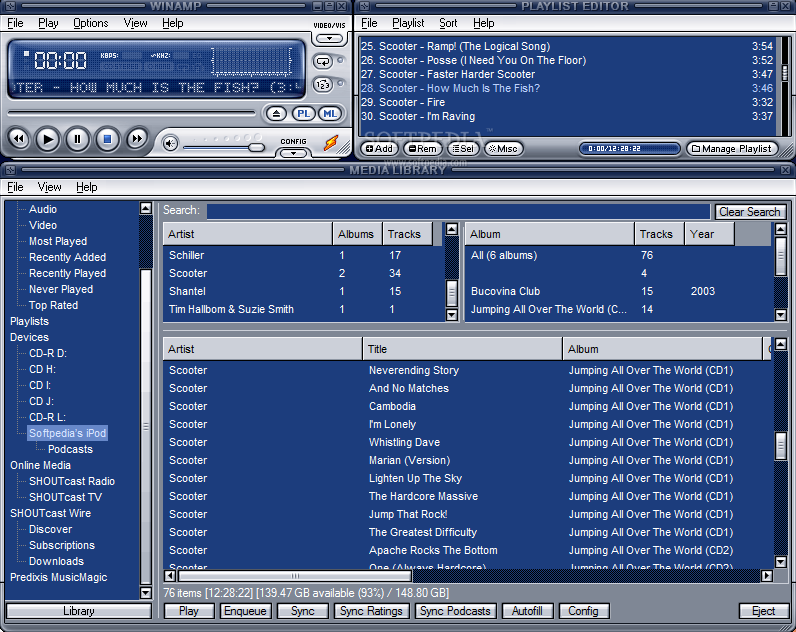
Task: Adjust the volume slider knob
Action: tap(256, 147)
